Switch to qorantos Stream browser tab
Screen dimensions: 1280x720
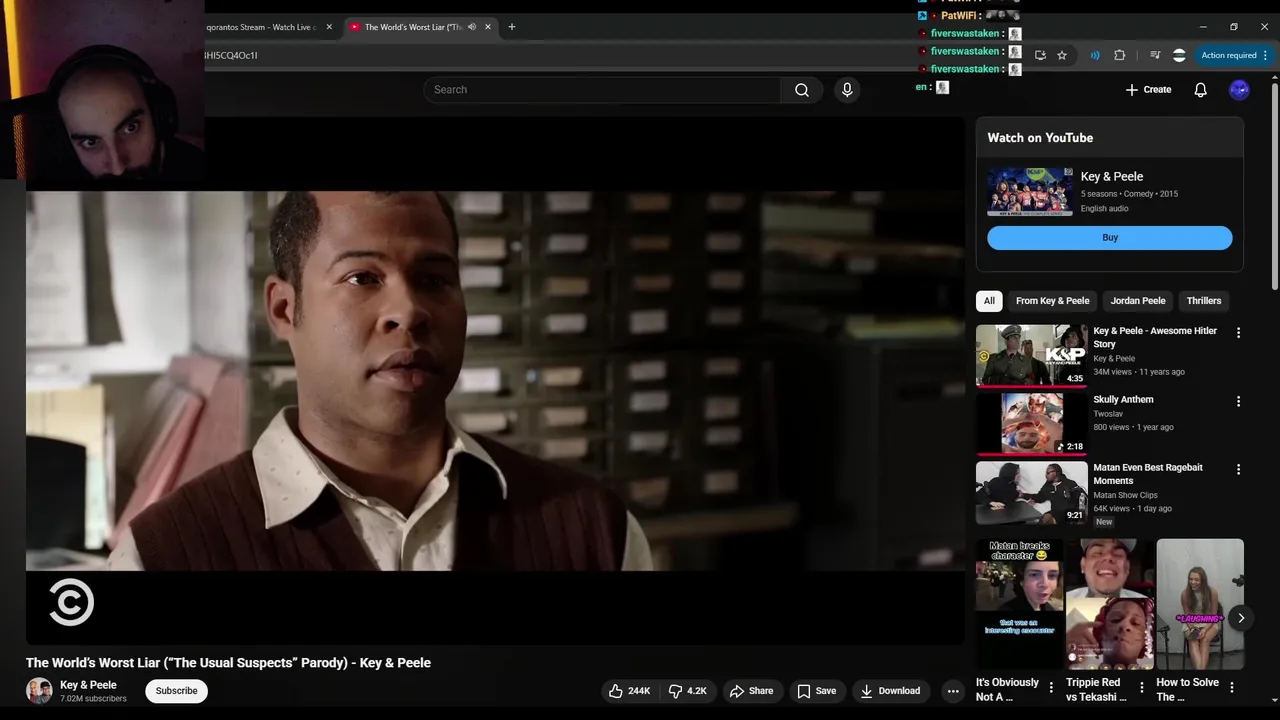point(260,27)
